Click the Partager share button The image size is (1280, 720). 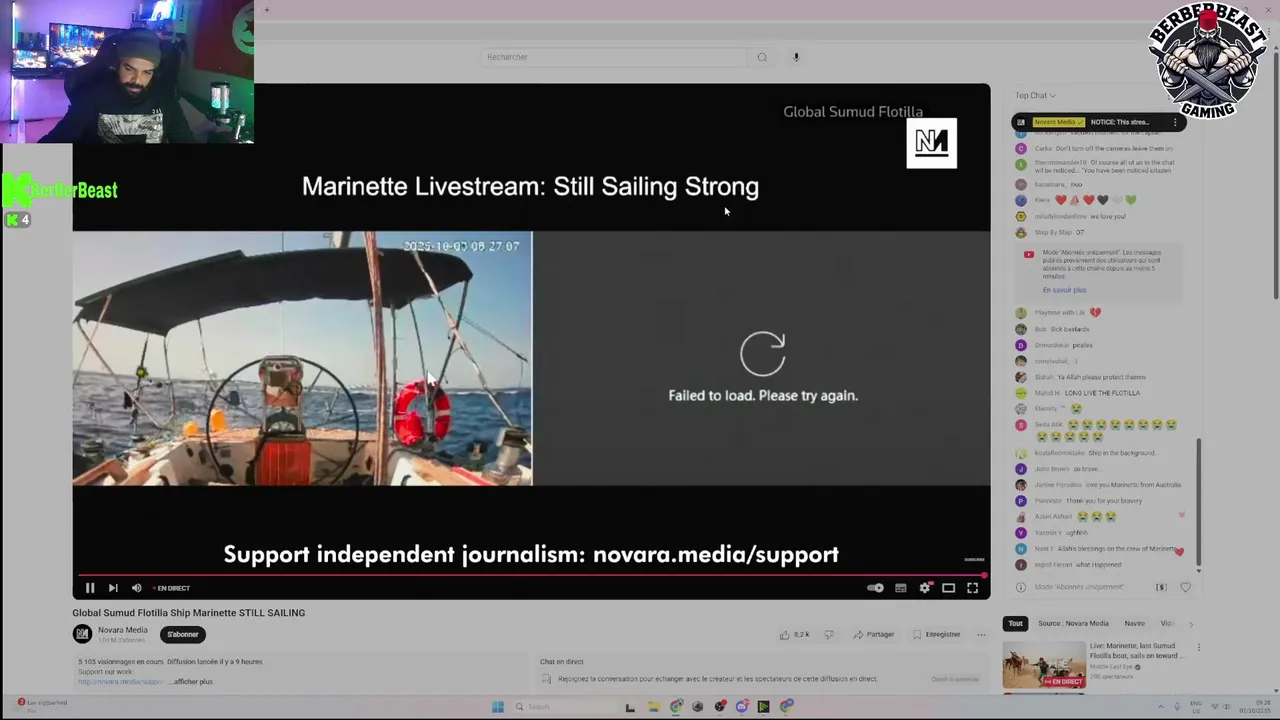tap(874, 634)
